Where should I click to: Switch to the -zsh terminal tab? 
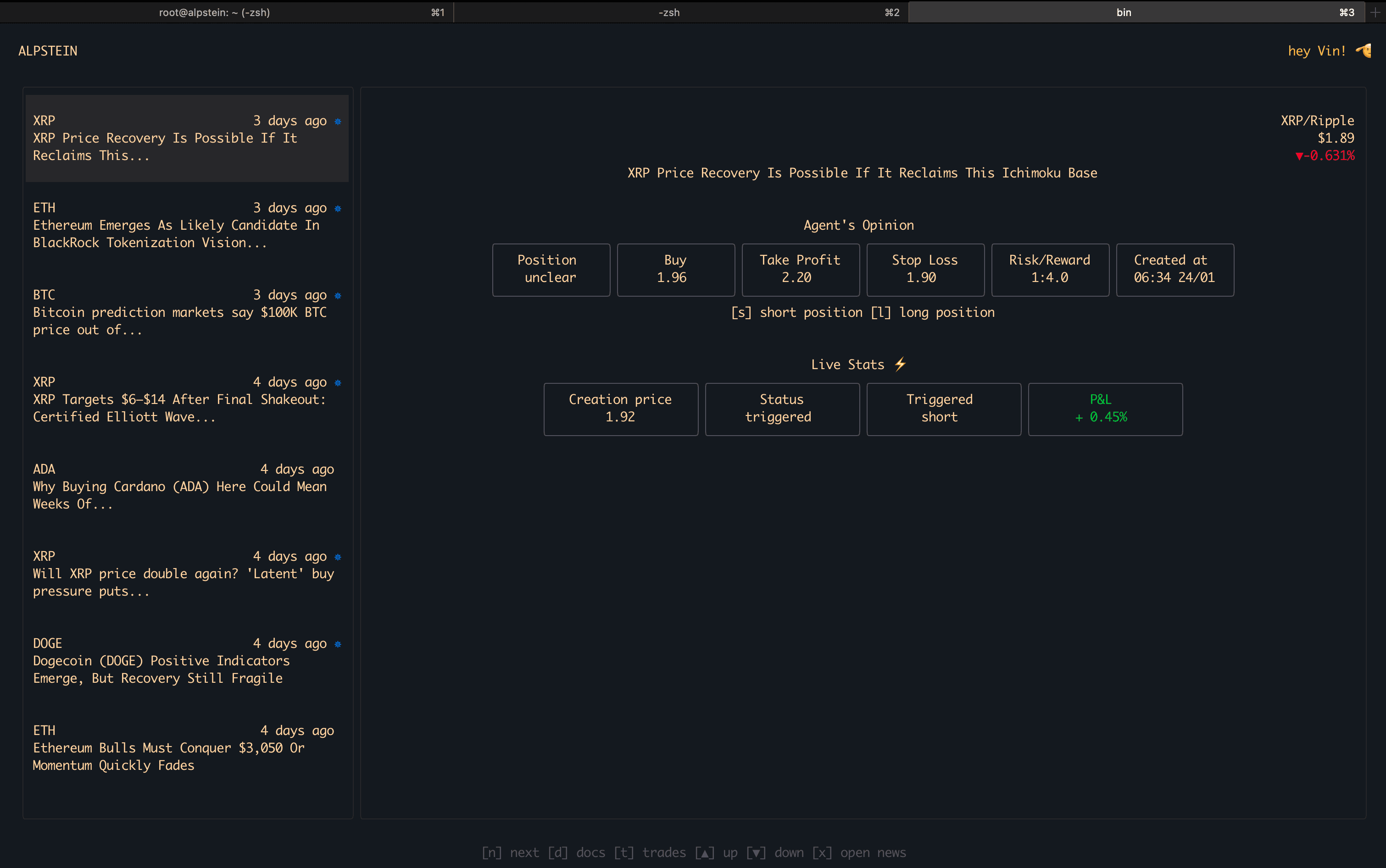tap(668, 12)
